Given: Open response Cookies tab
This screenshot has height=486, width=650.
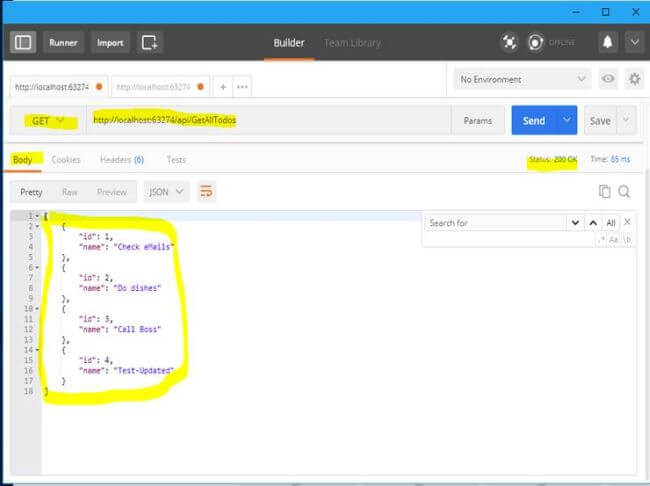Looking at the screenshot, I should 66,160.
